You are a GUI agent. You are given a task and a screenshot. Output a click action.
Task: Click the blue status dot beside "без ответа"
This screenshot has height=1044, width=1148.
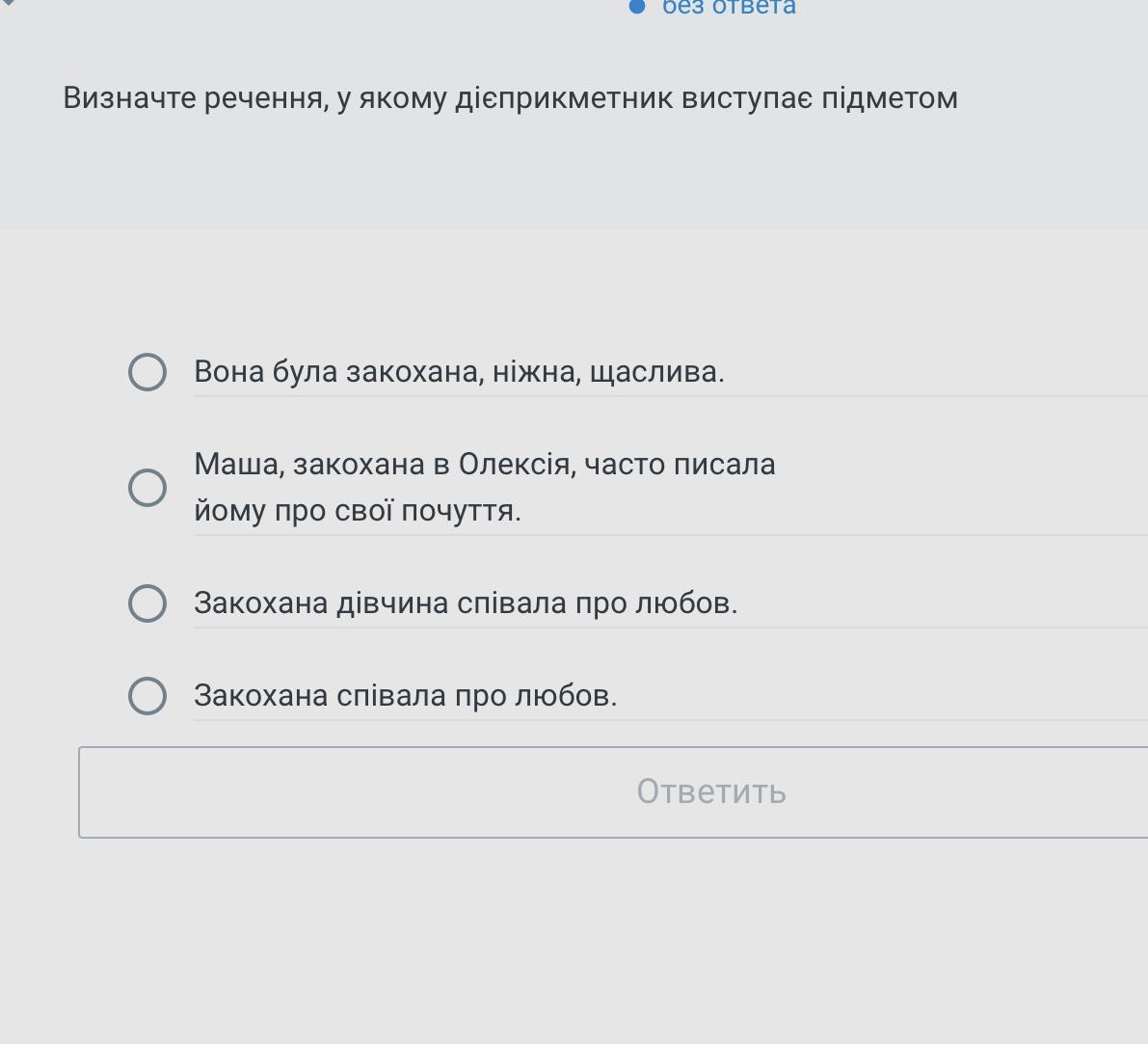[x=636, y=7]
